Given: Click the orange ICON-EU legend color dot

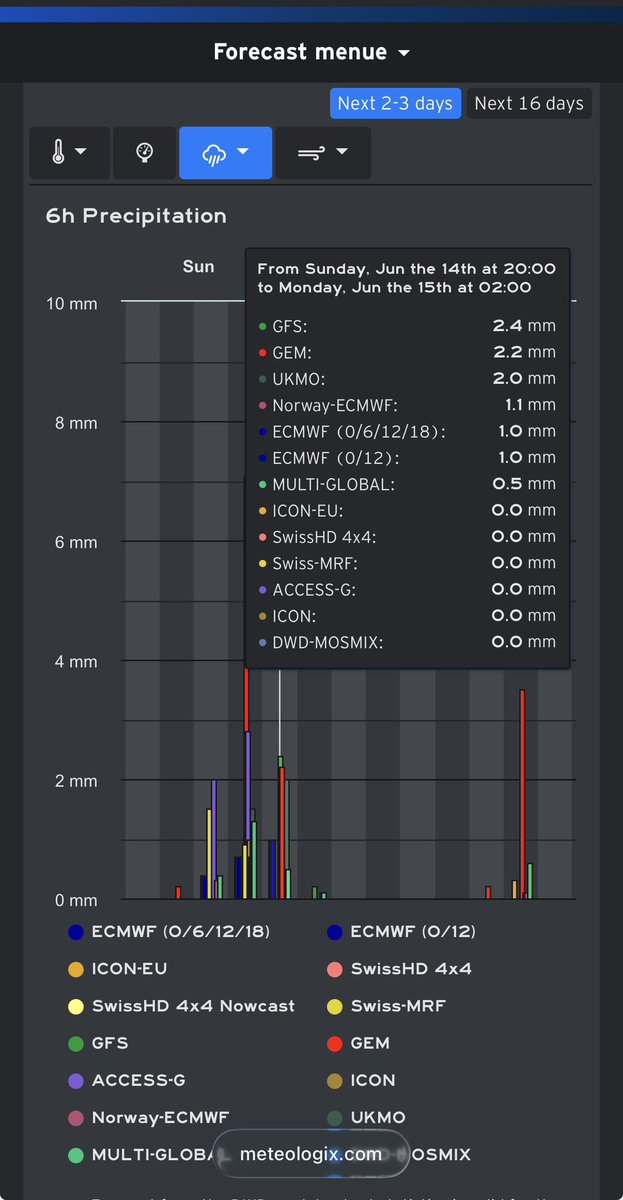Looking at the screenshot, I should click(x=76, y=969).
